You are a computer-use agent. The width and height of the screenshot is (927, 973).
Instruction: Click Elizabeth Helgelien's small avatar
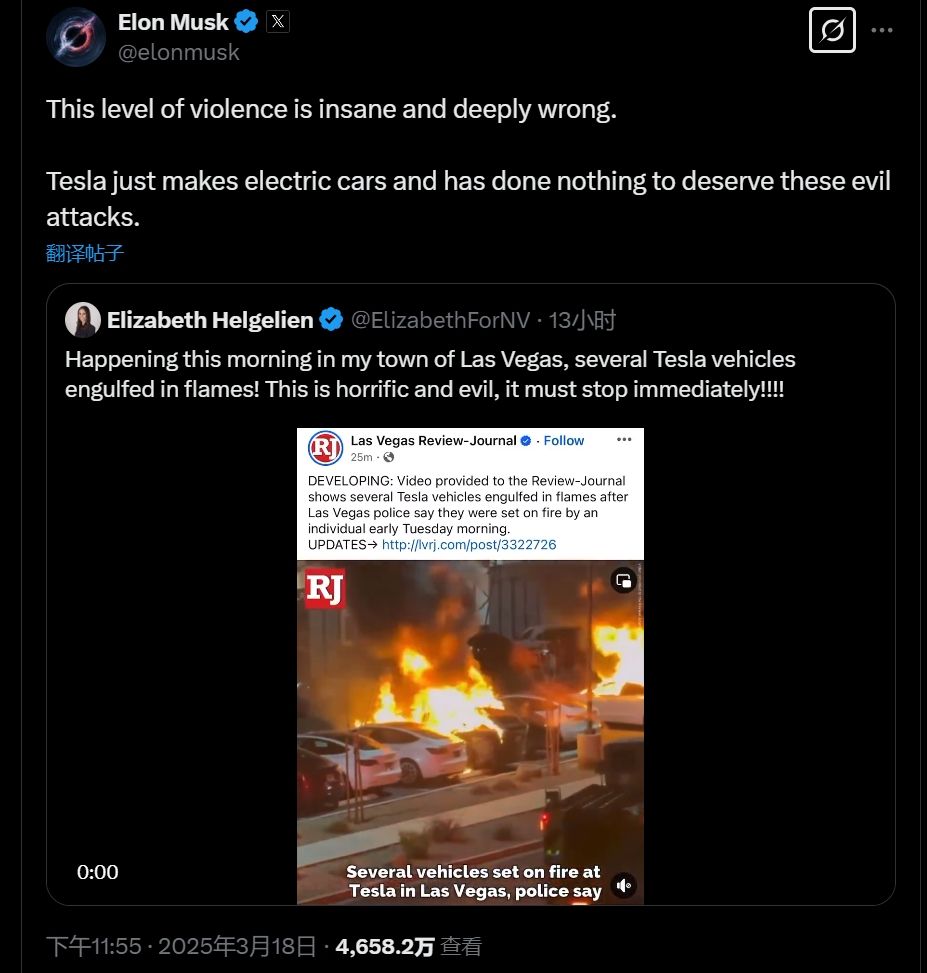click(83, 320)
